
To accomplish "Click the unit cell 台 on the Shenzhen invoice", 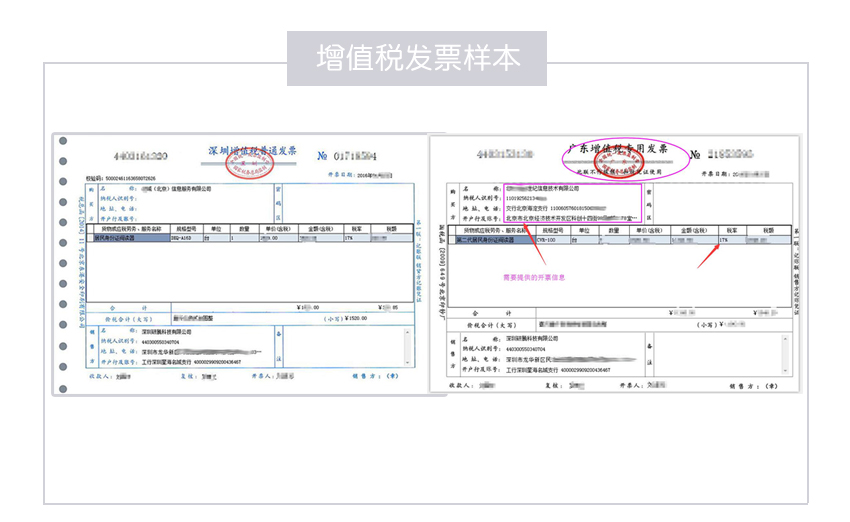I will 217,238.
